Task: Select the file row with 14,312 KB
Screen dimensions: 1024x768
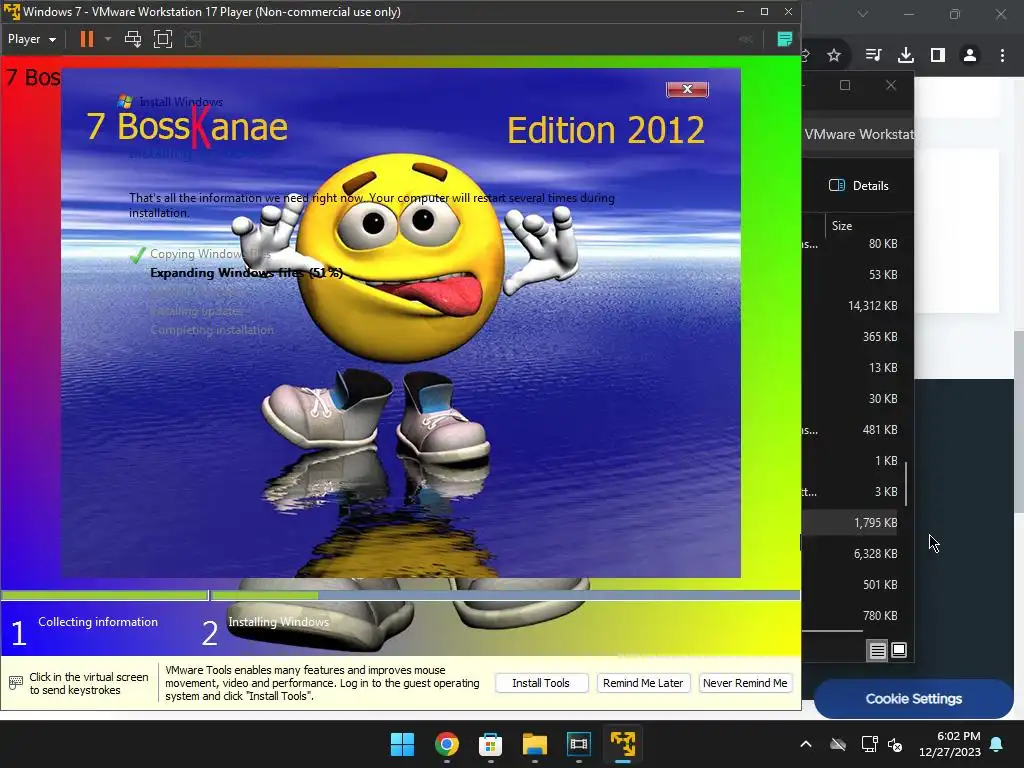Action: click(852, 306)
